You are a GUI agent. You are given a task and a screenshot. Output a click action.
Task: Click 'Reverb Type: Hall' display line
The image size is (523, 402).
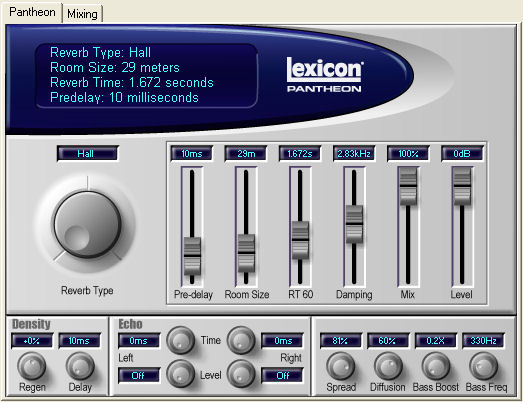pyautogui.click(x=100, y=52)
